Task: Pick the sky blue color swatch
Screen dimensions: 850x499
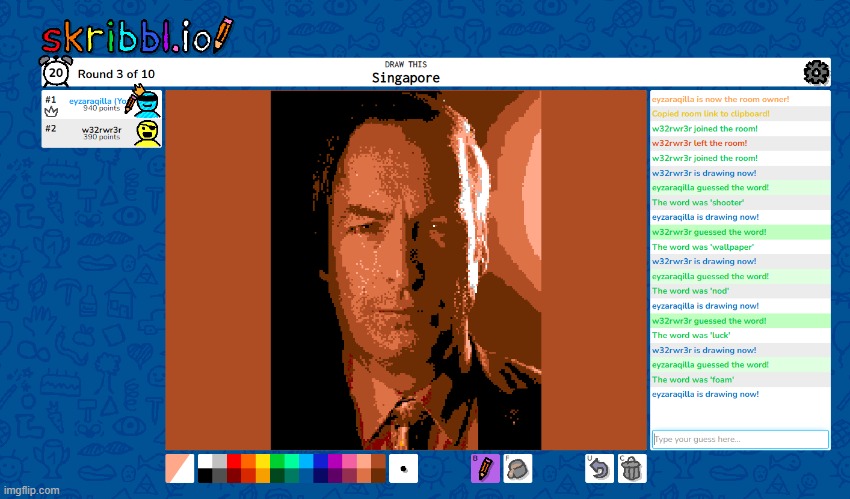Action: coord(306,461)
